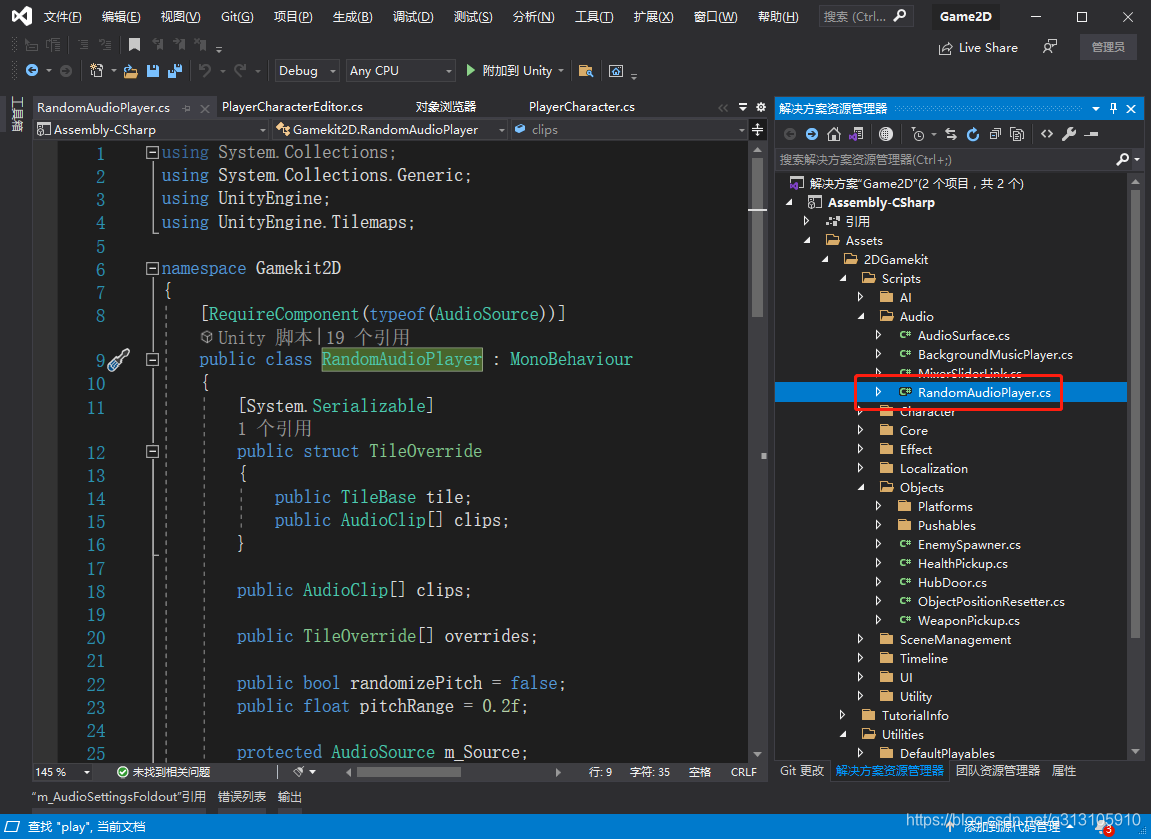
Task: Toggle auto-hide pin on Solution Explorer panel
Action: click(1114, 109)
